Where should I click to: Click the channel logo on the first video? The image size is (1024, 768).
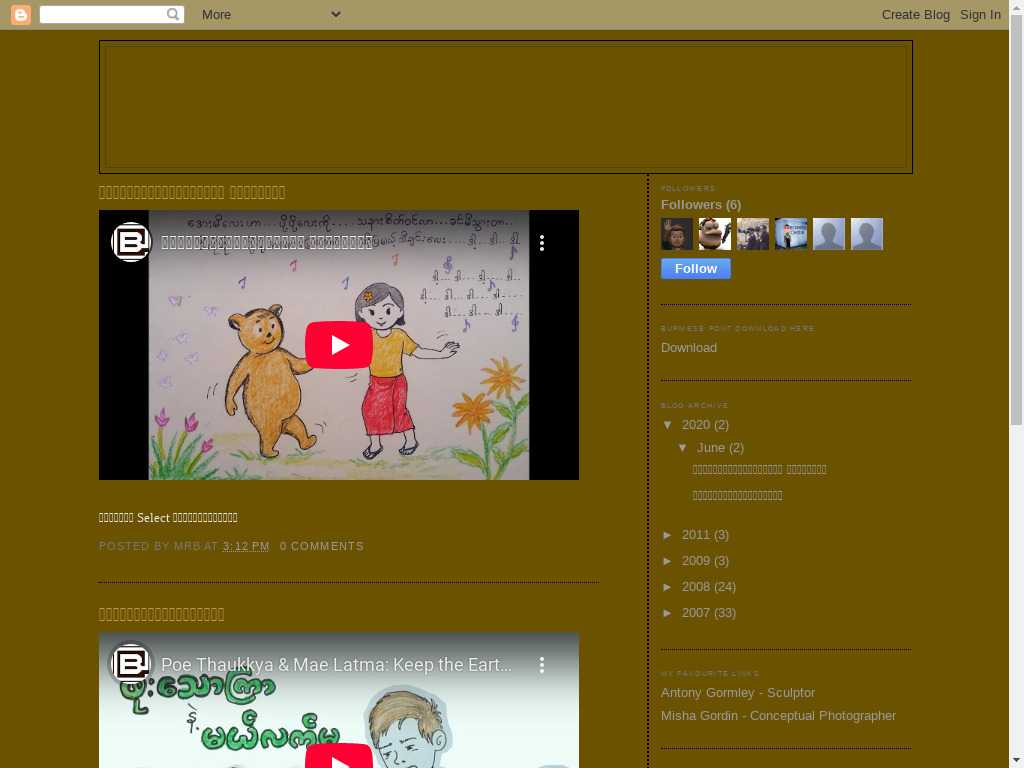tap(131, 242)
